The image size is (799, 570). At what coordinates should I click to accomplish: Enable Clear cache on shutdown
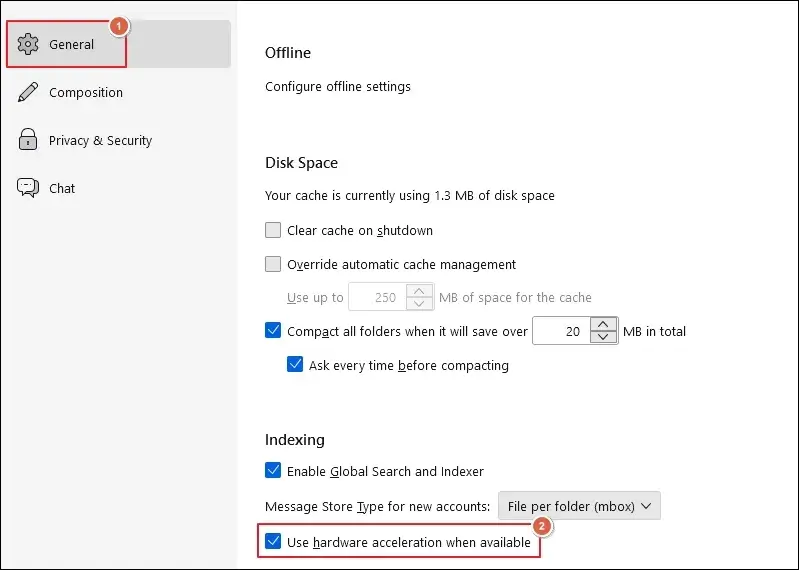click(273, 230)
